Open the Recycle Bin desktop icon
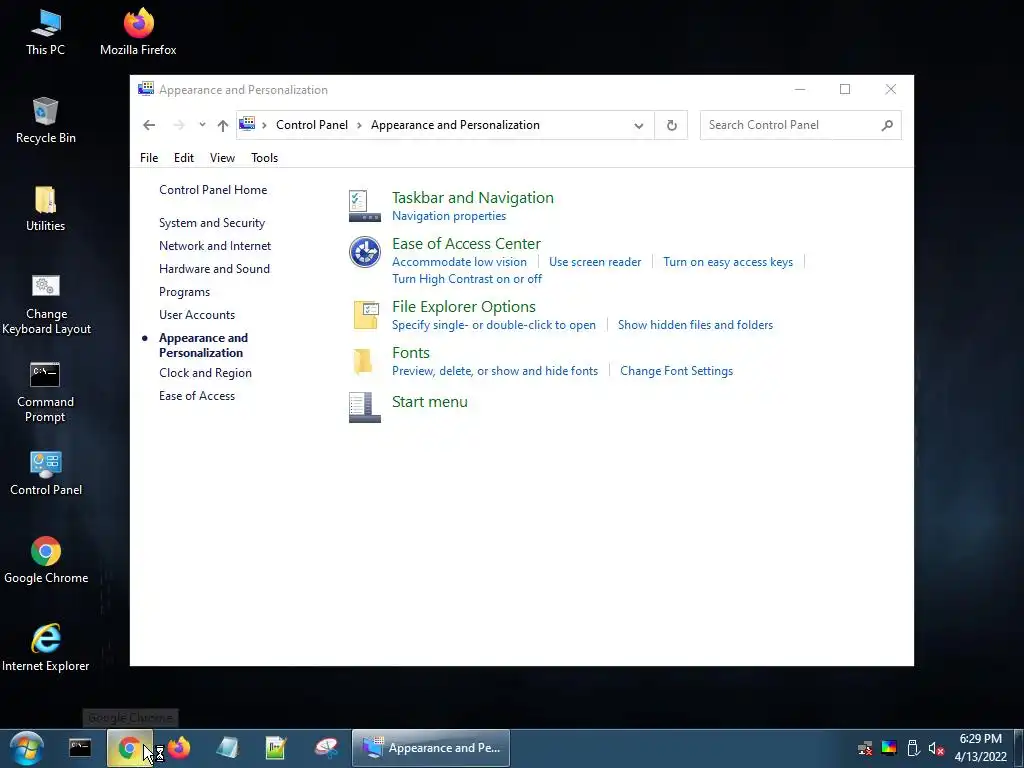The image size is (1024, 768). [x=46, y=121]
